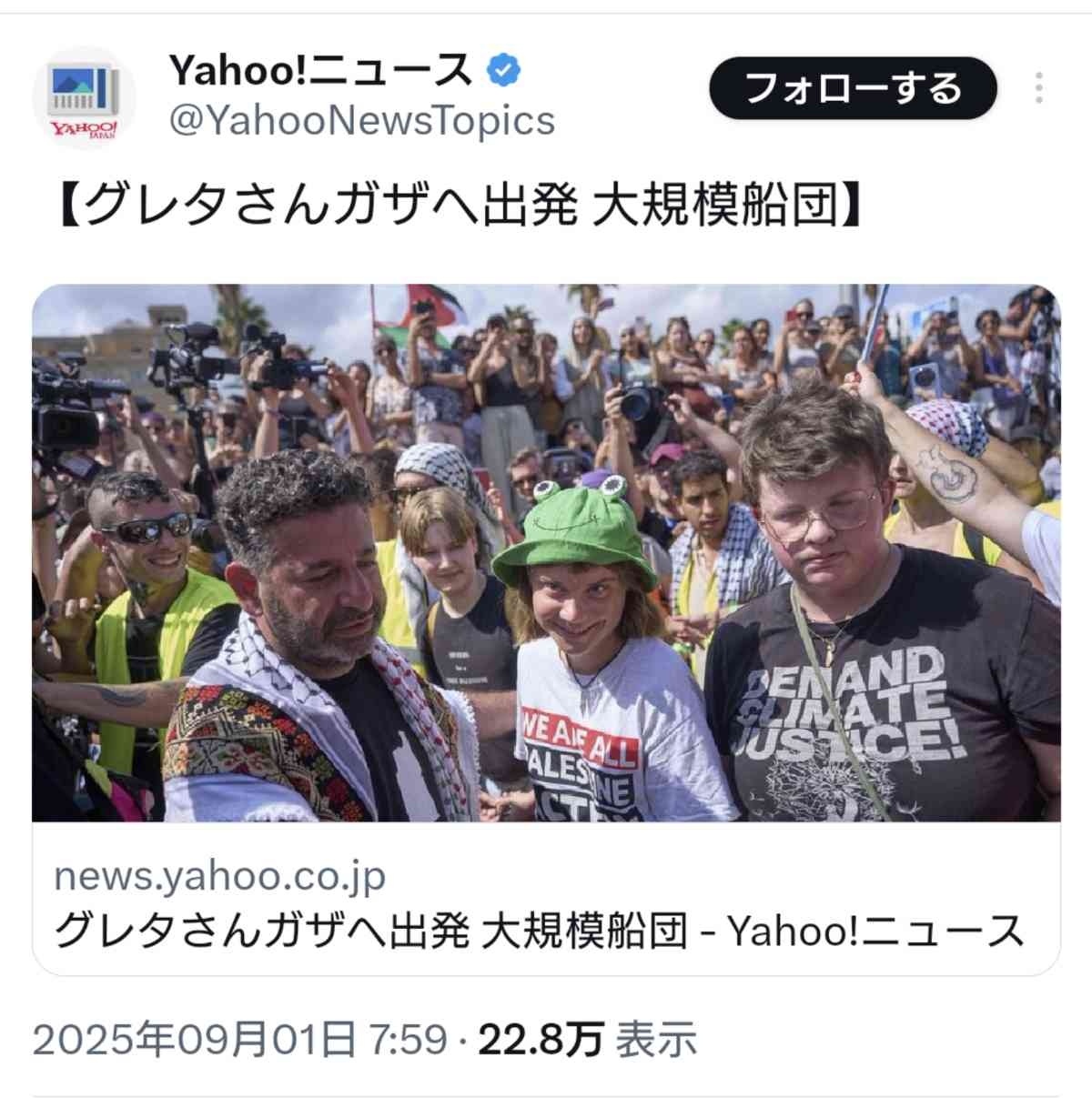
Task: Click the 表示 views label
Action: [x=657, y=1039]
